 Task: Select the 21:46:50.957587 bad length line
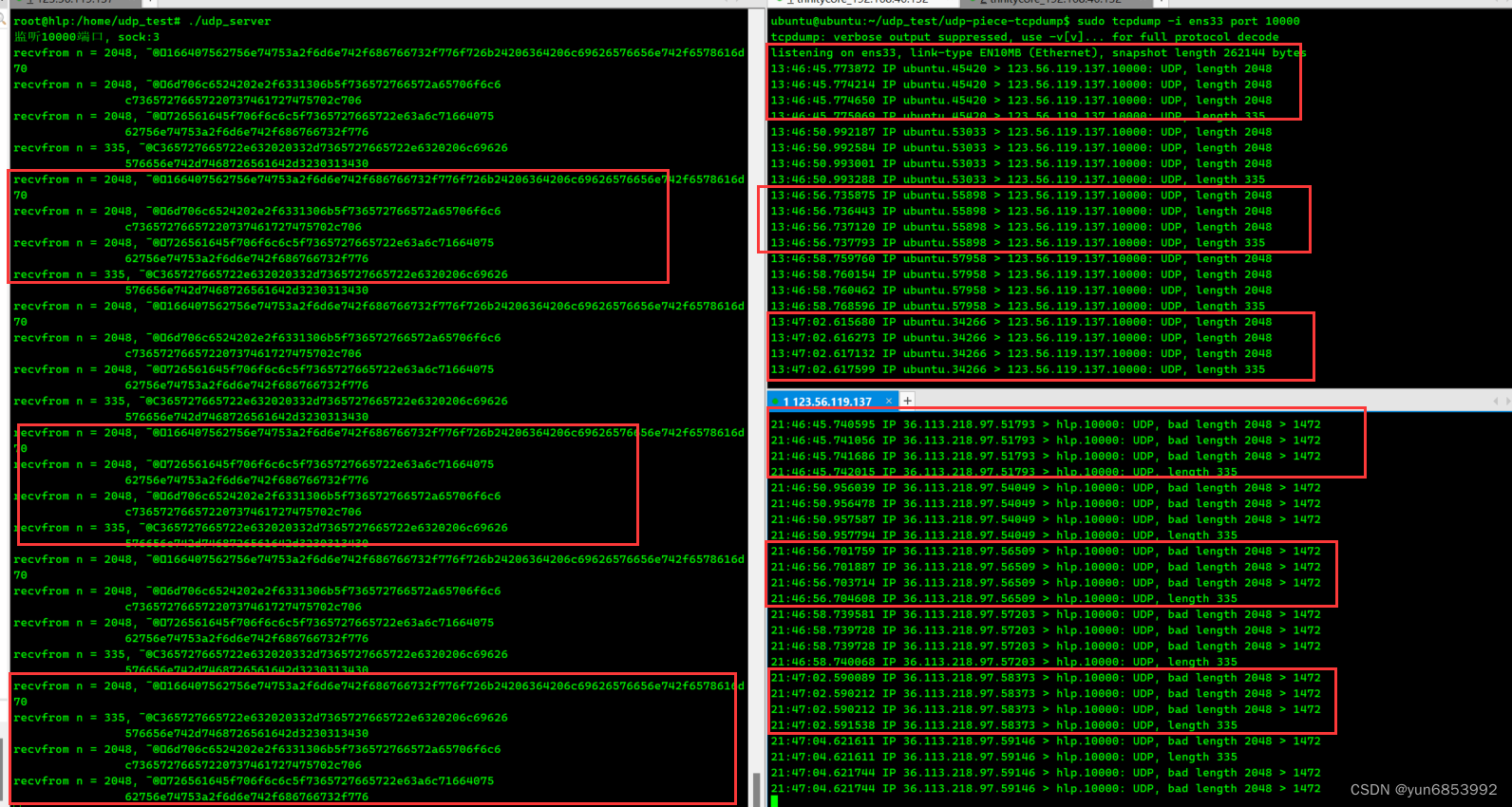(x=1046, y=519)
